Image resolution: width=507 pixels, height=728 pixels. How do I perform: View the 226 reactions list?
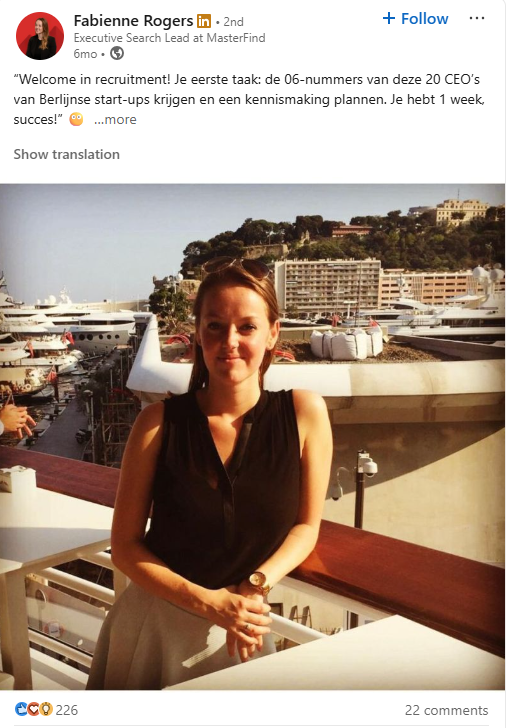[67, 710]
